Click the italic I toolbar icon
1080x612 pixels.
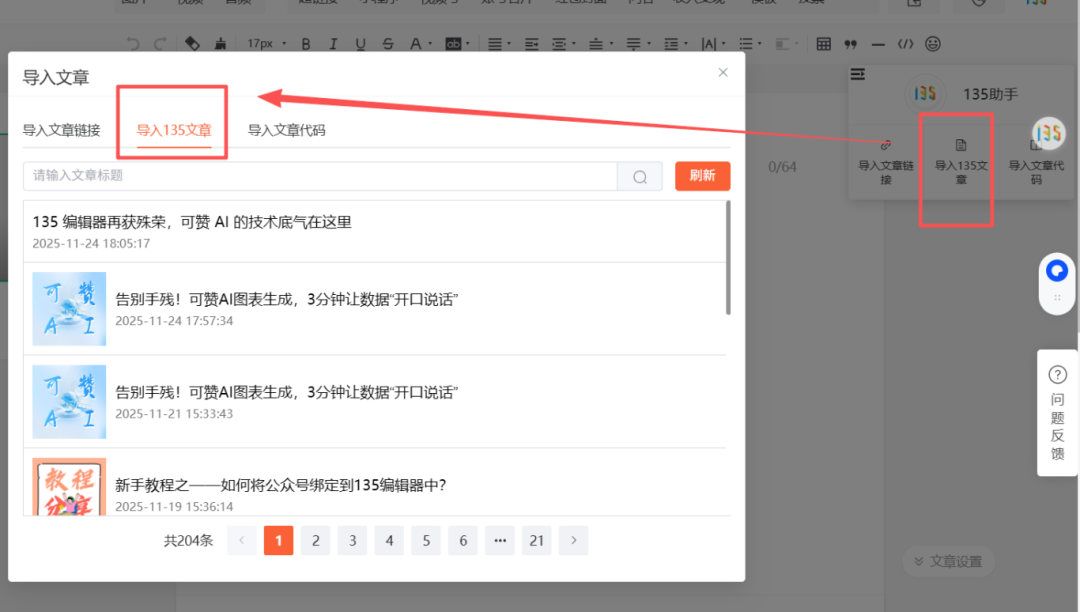(x=333, y=44)
